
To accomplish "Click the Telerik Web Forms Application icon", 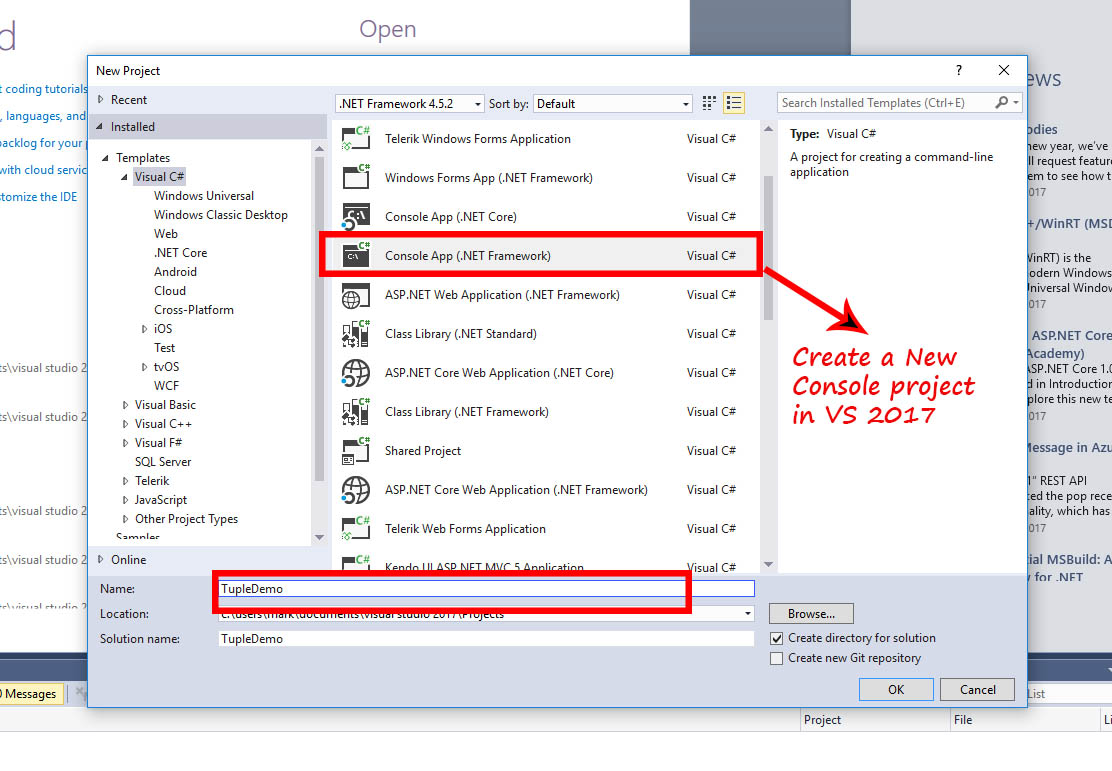I will click(x=356, y=528).
